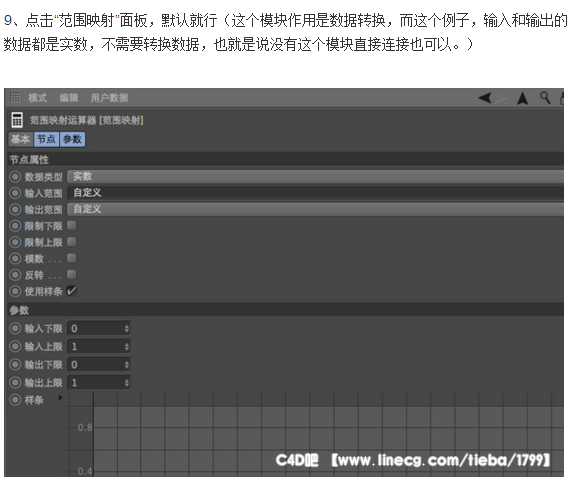
Task: Click the 样条 animation dot
Action: 15,399
